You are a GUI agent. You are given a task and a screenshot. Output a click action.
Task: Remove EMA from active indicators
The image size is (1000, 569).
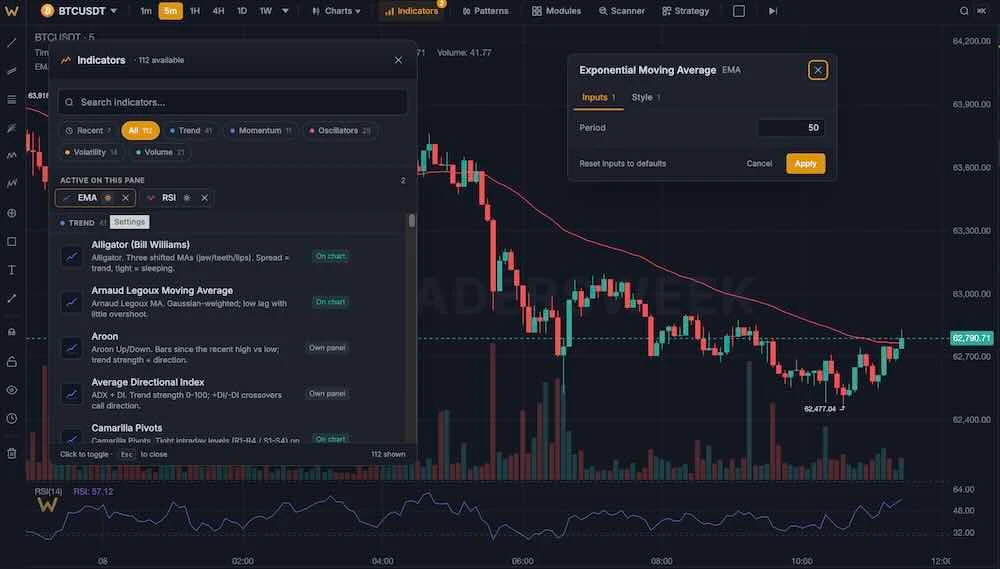125,198
